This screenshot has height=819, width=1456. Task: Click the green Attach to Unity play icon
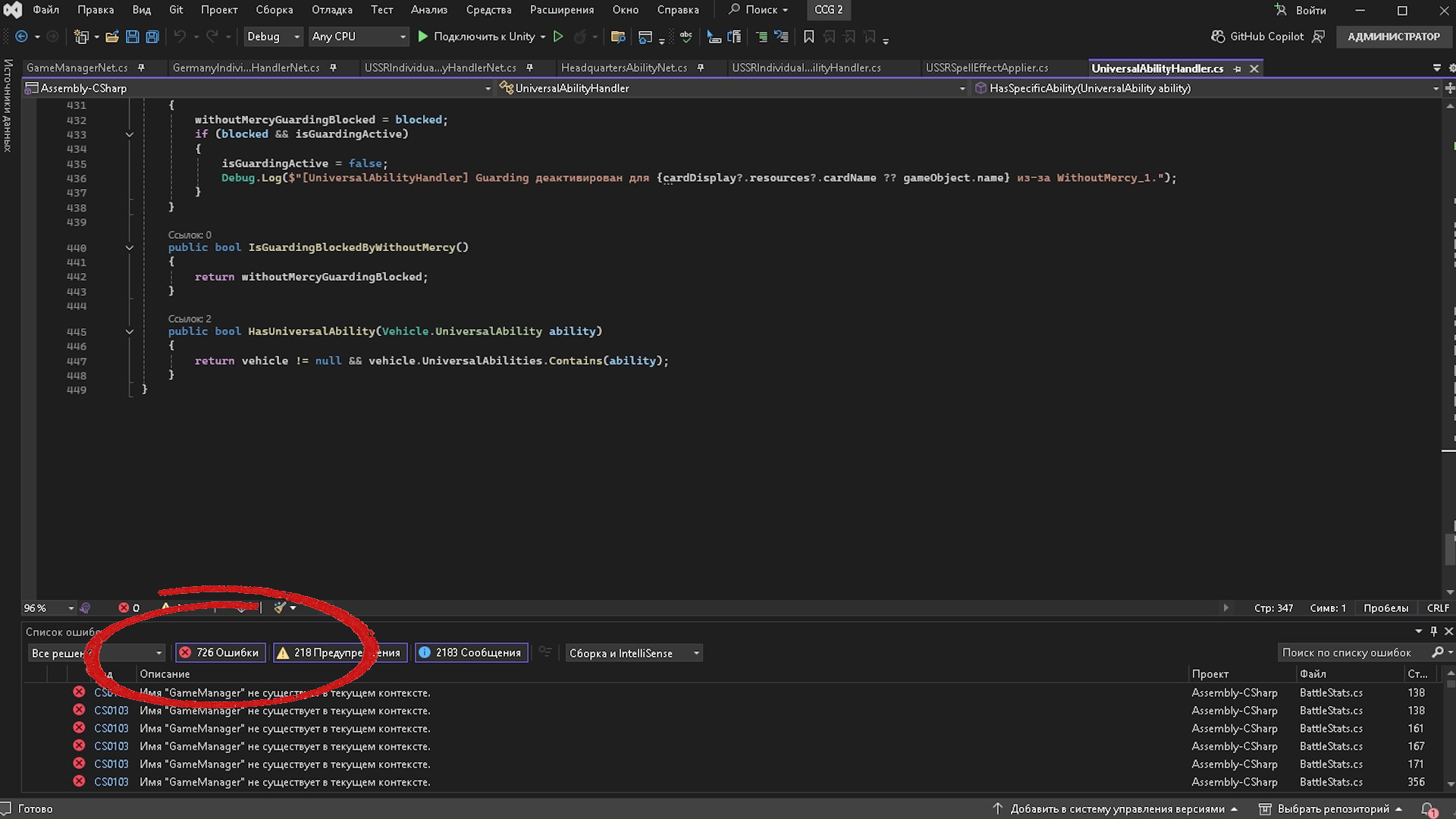[x=423, y=36]
